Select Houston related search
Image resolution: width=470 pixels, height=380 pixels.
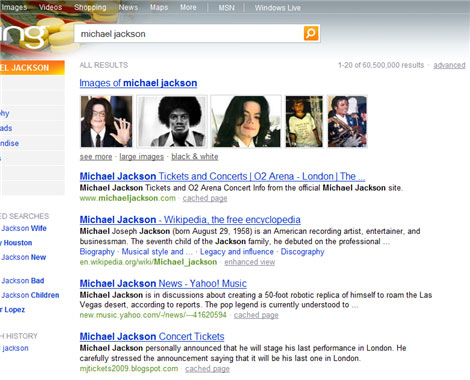pyautogui.click(x=17, y=243)
